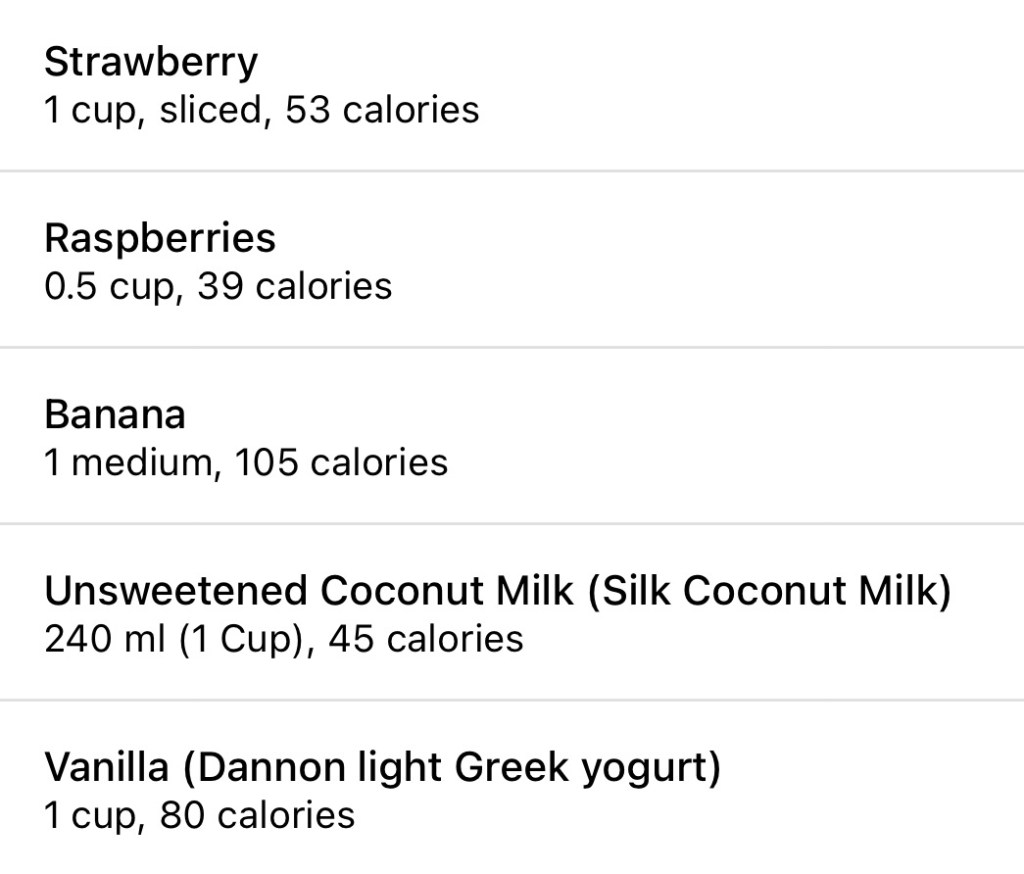Click the "39 calories" value for Raspberries
1024x874 pixels.
tap(295, 286)
